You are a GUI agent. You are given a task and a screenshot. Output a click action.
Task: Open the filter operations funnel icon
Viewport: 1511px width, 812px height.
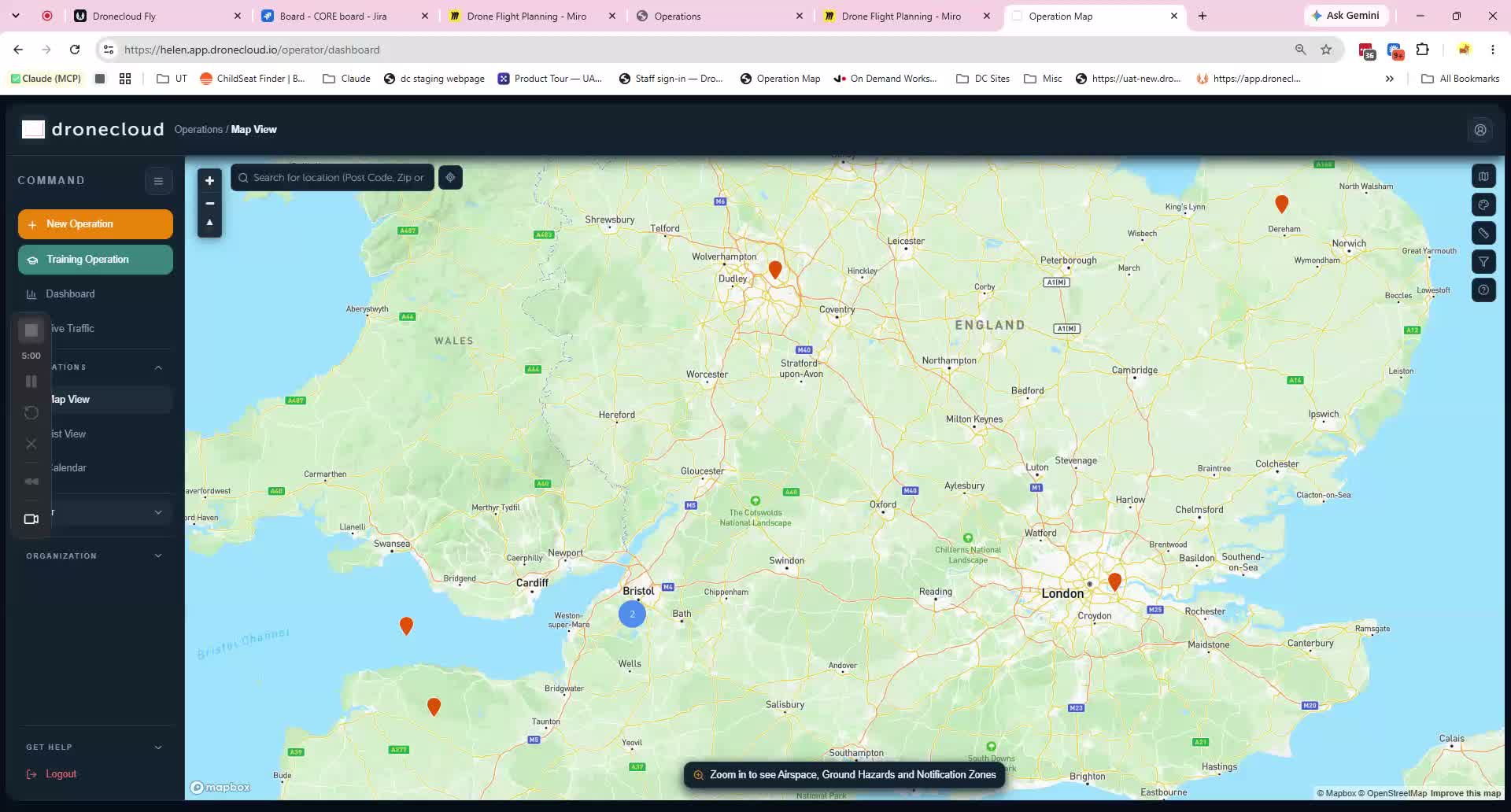coord(1483,261)
